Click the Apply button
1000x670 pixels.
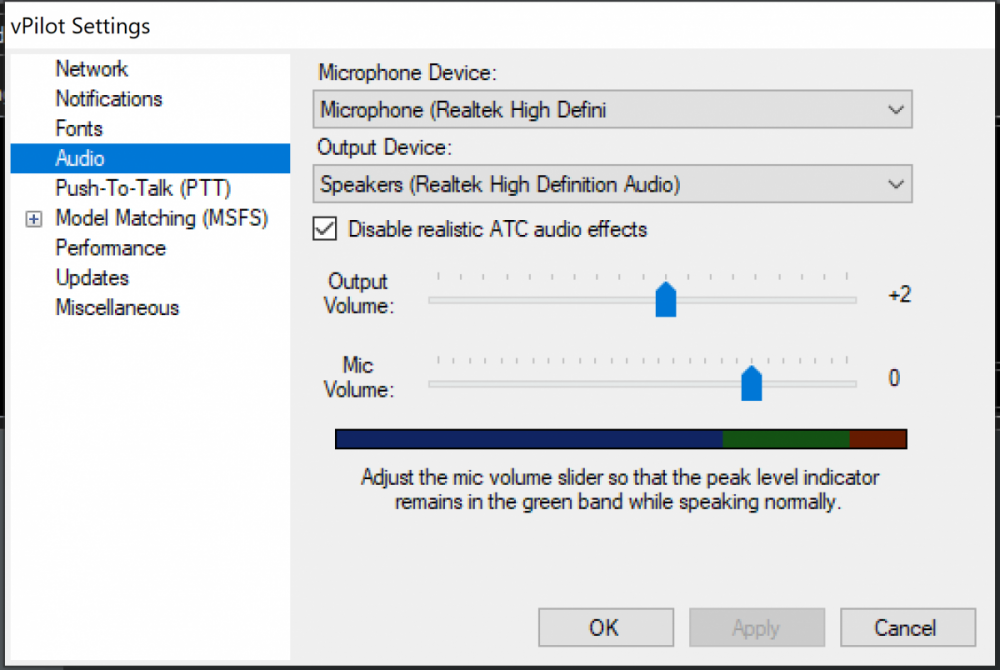756,628
